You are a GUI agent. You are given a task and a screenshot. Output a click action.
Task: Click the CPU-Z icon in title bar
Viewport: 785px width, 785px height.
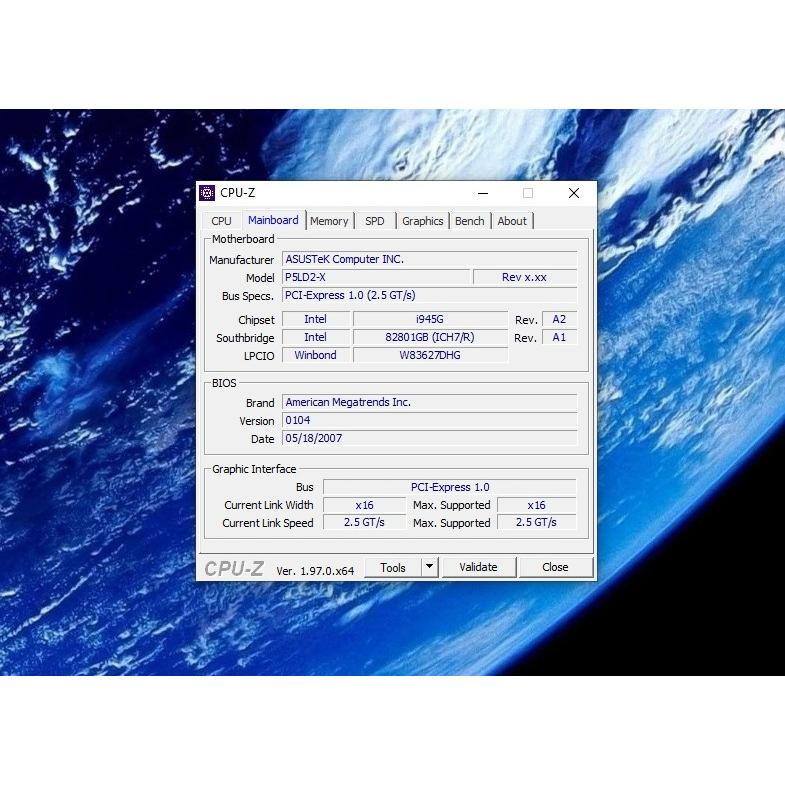tap(208, 193)
